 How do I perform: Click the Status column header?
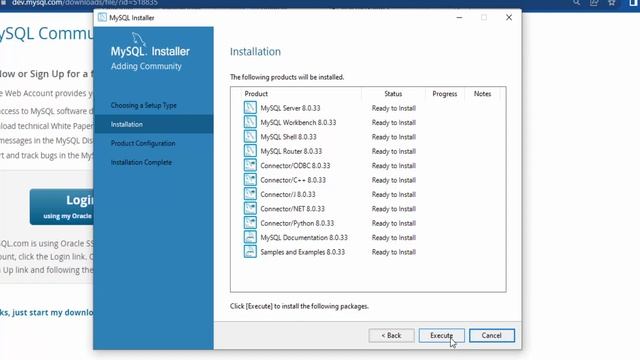[x=393, y=94]
